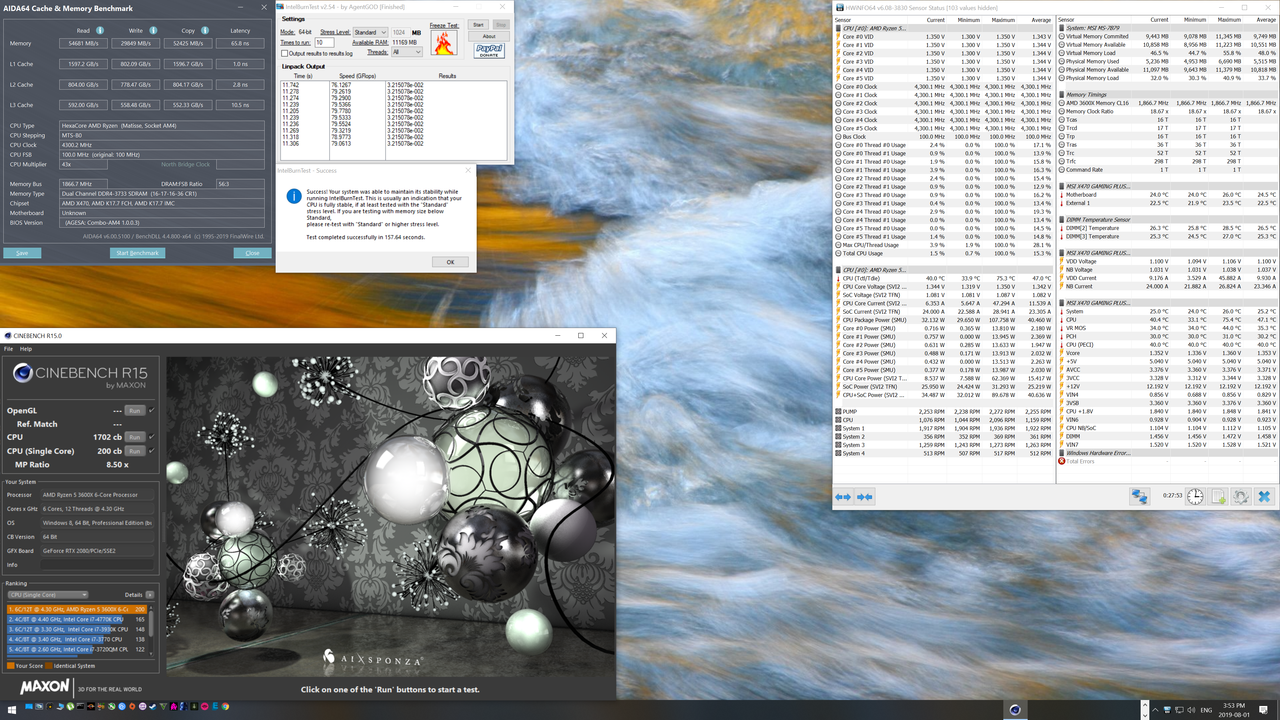
Task: Click the Your Score orange legend swatch
Action: 11,665
